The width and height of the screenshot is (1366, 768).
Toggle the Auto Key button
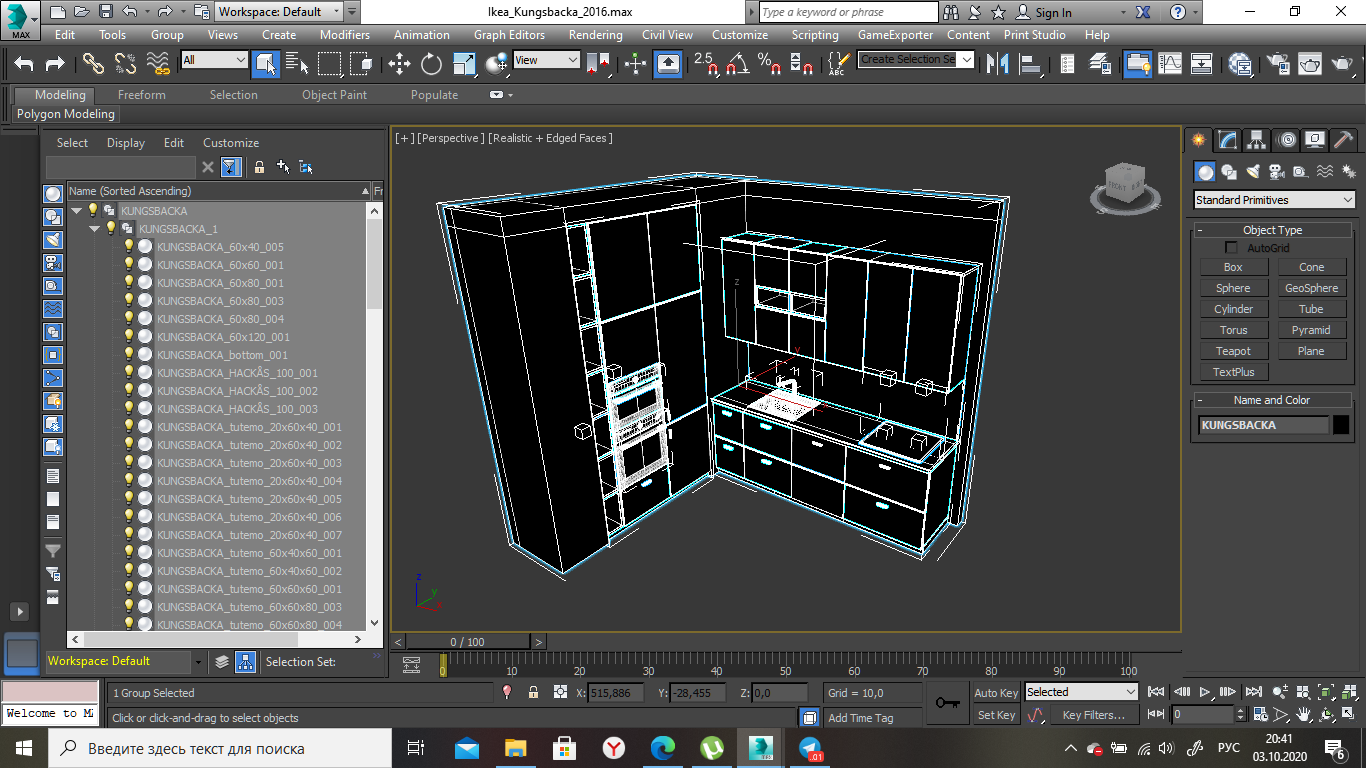point(996,692)
